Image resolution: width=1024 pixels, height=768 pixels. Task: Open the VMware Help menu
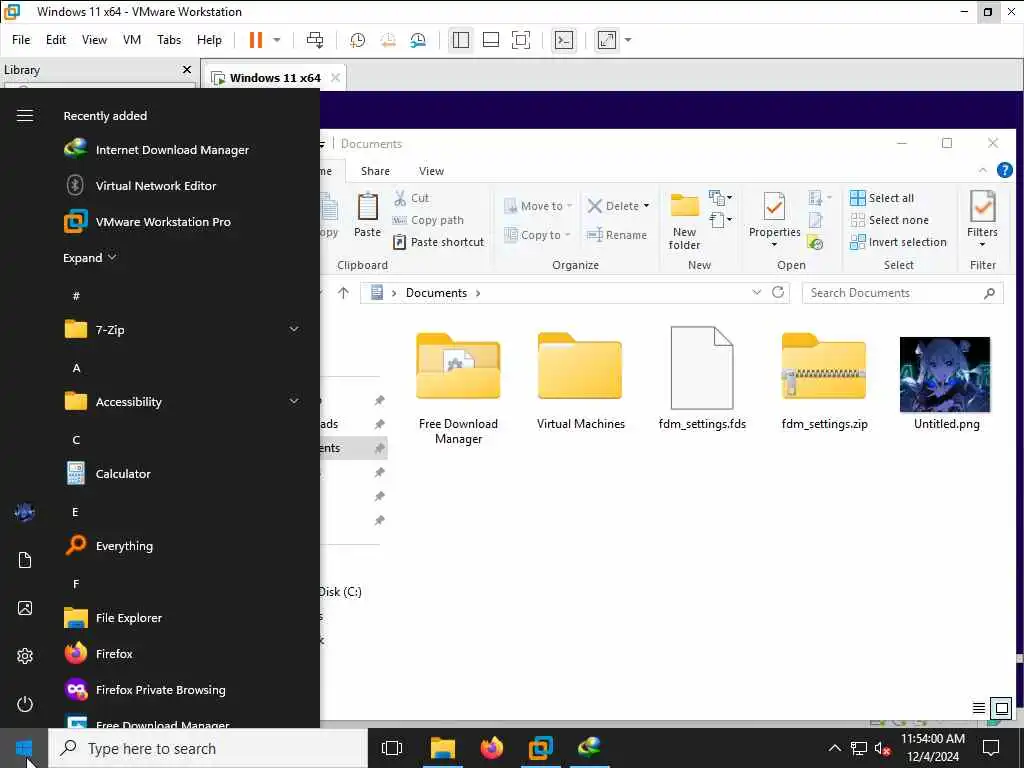(209, 40)
